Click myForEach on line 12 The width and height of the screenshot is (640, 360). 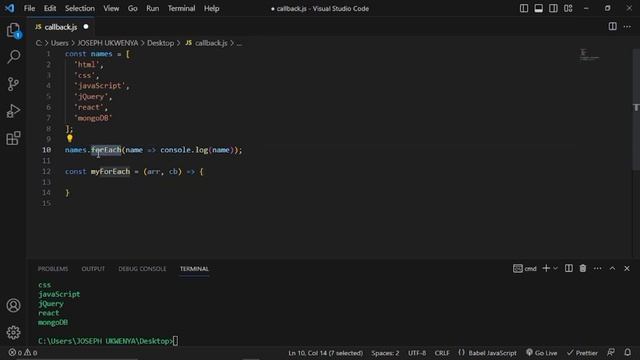point(110,171)
